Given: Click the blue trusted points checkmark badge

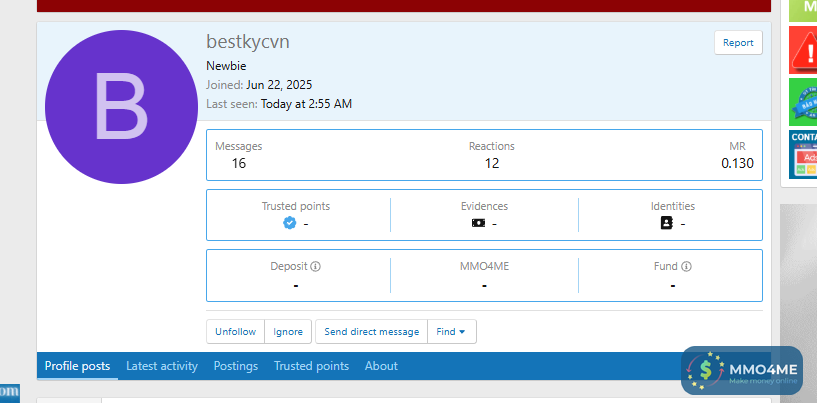Looking at the screenshot, I should pyautogui.click(x=290, y=223).
